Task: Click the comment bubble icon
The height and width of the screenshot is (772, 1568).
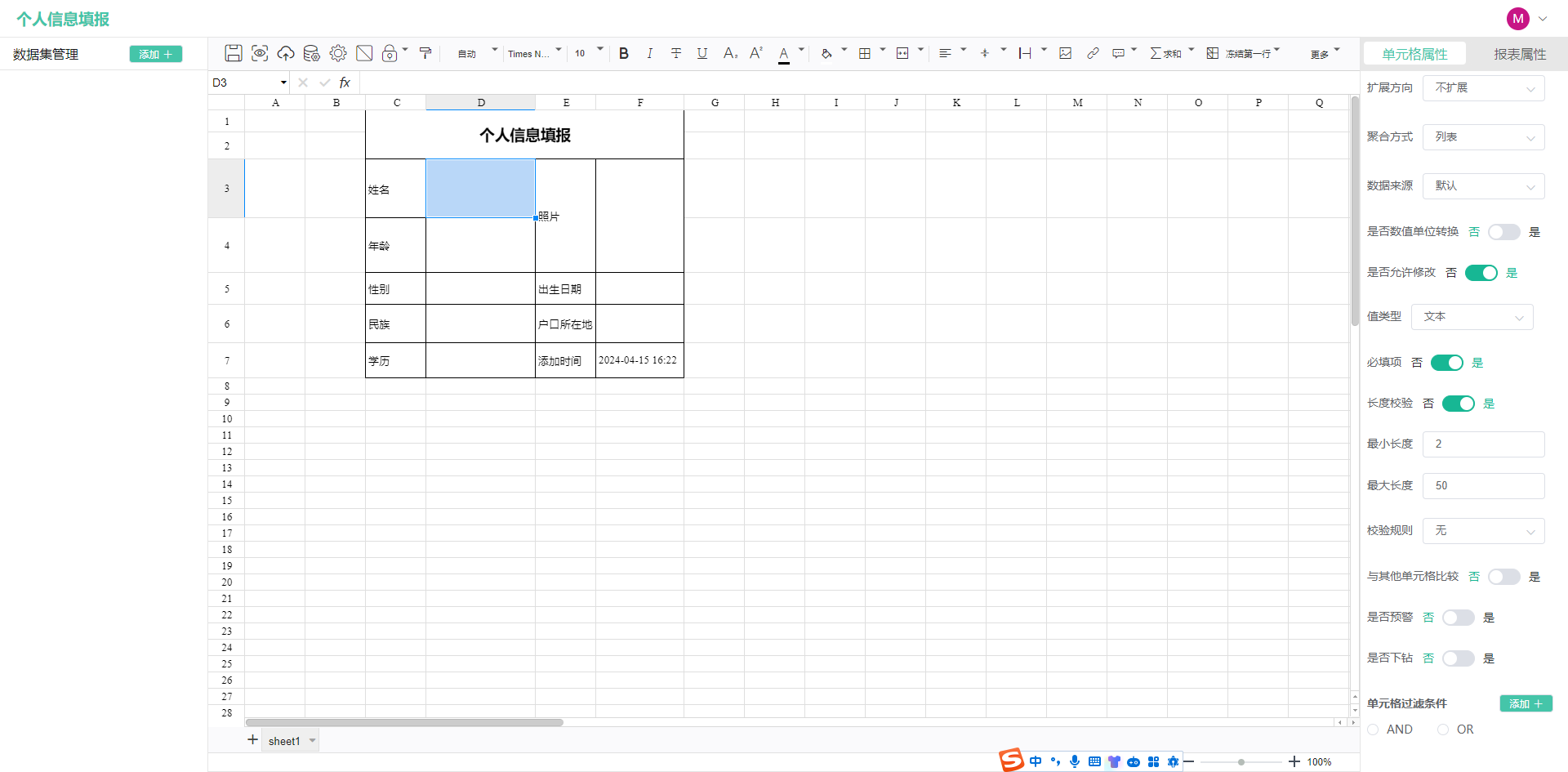Action: [x=1119, y=53]
